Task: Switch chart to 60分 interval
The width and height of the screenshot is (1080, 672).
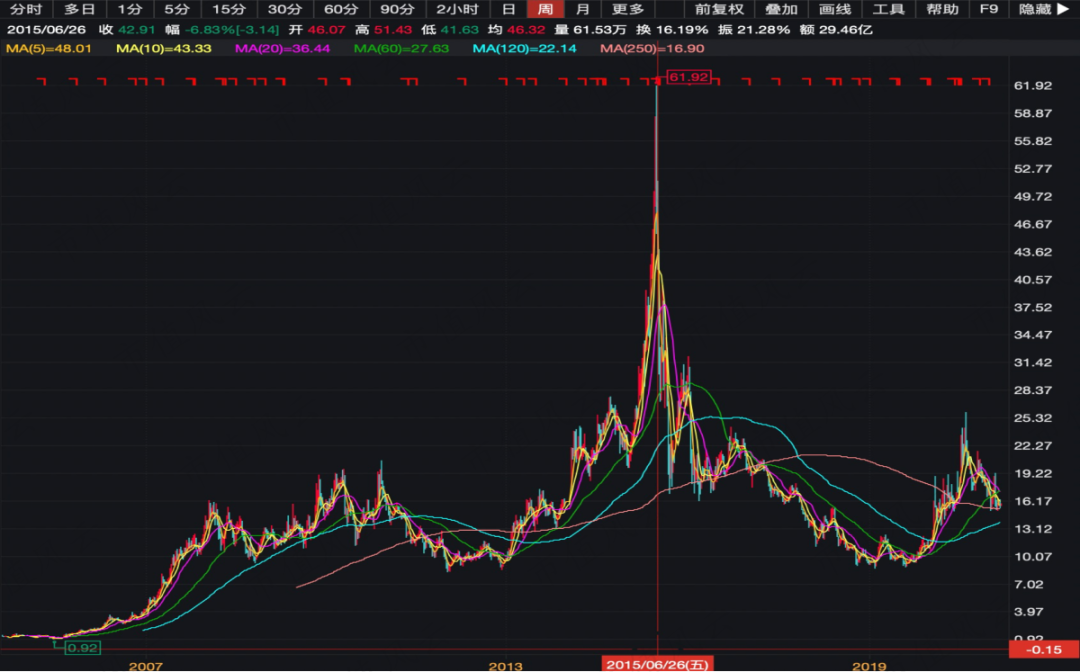Action: [340, 9]
